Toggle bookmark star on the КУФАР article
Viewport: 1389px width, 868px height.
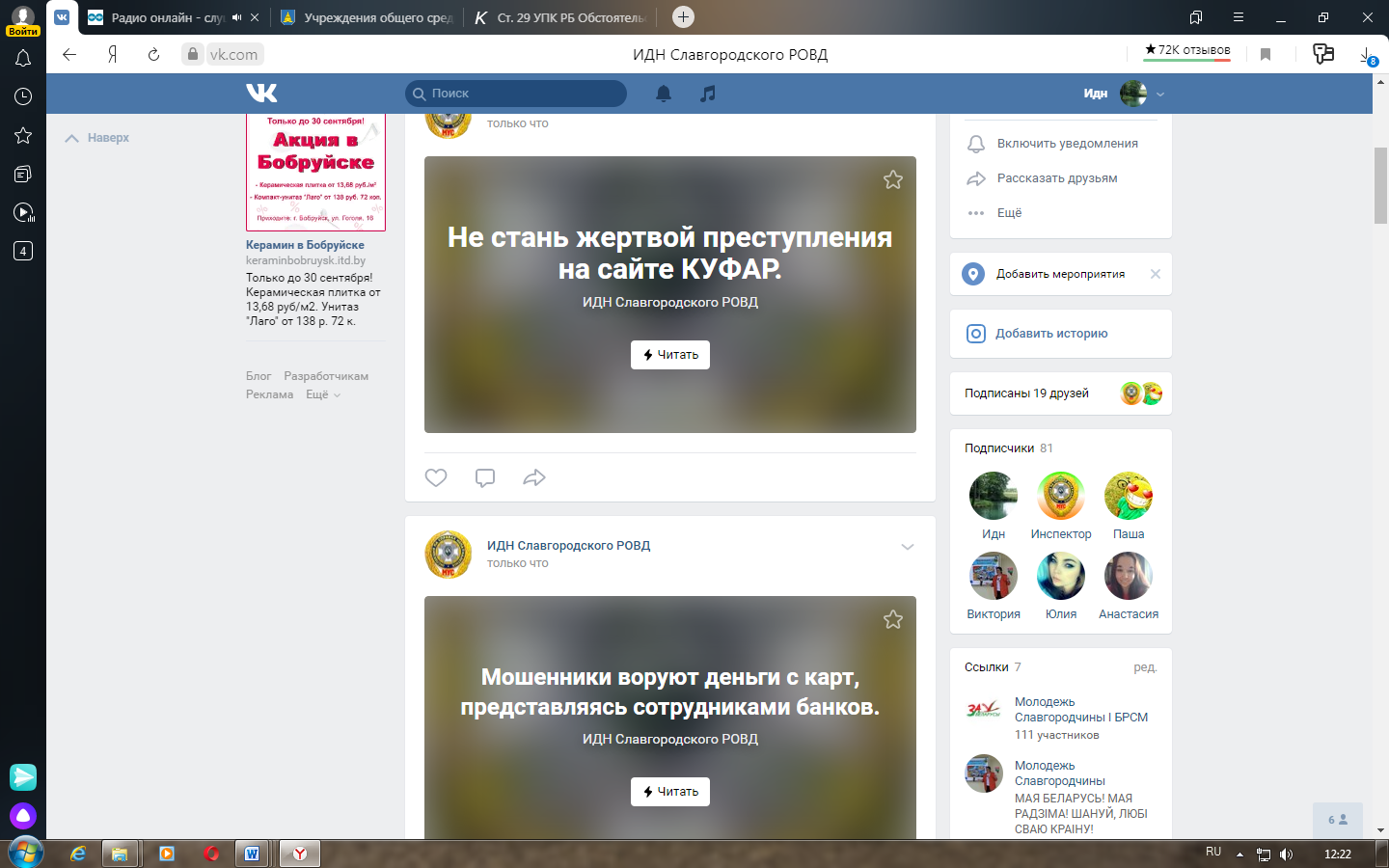pyautogui.click(x=893, y=179)
